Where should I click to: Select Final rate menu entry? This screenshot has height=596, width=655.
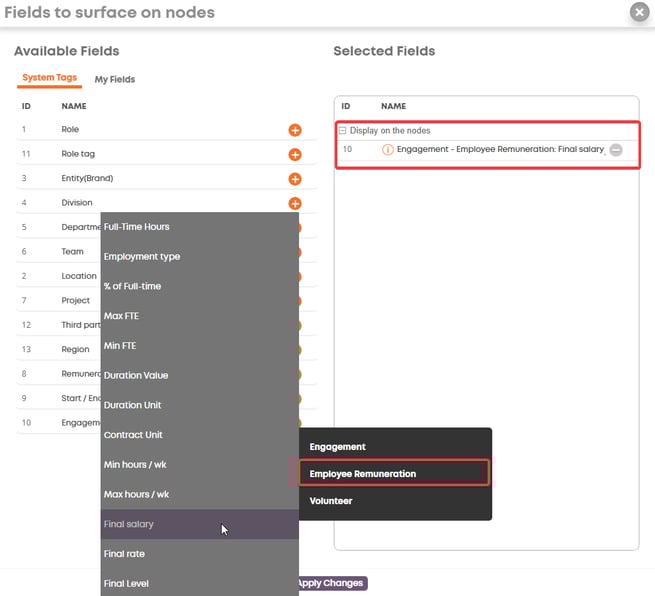click(125, 554)
